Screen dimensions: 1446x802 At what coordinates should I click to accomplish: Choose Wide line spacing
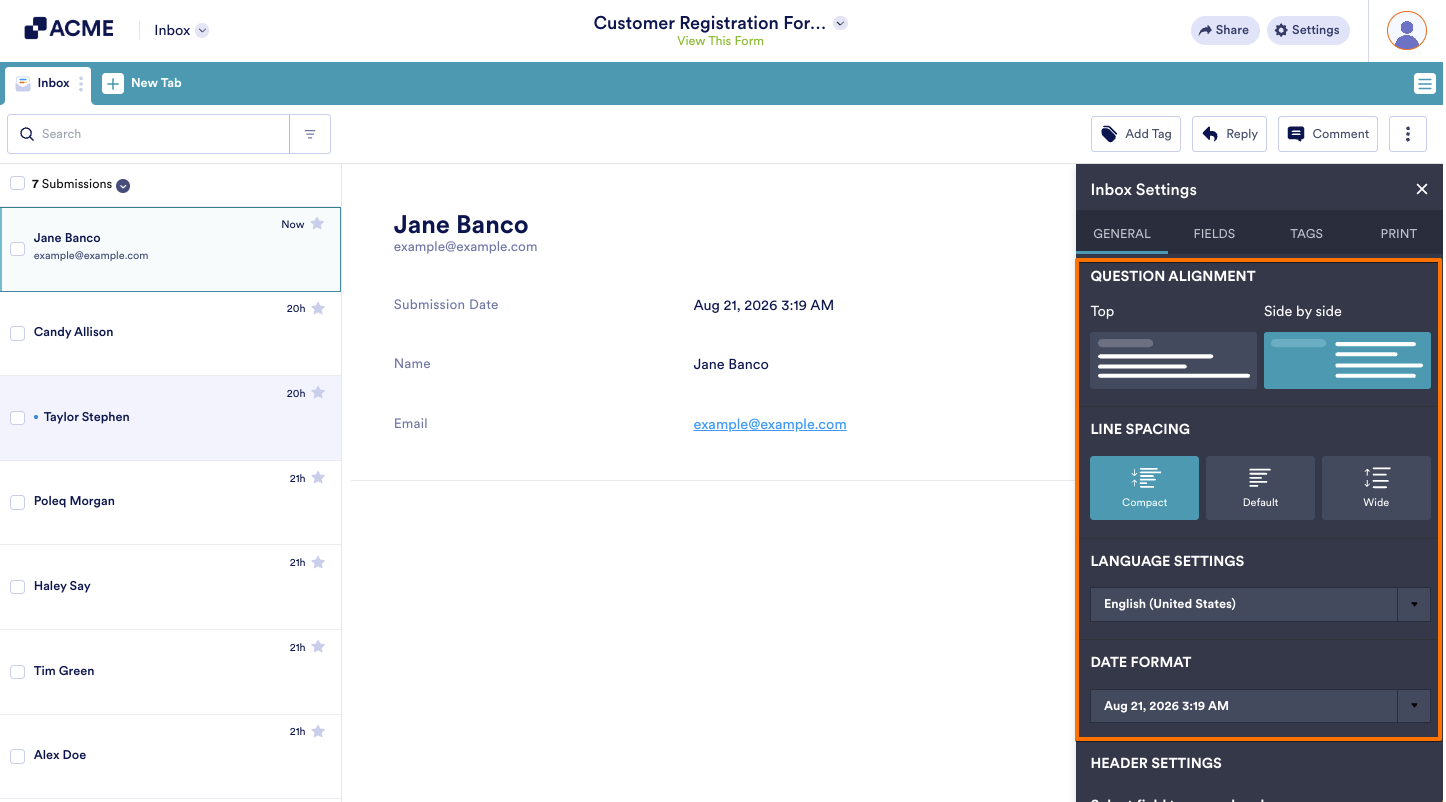coord(1376,488)
